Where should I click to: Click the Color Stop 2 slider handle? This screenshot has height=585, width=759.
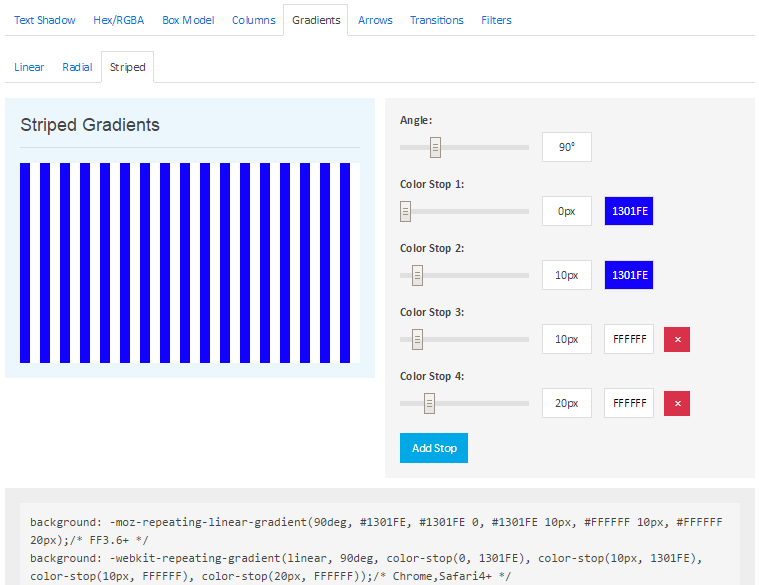point(417,275)
